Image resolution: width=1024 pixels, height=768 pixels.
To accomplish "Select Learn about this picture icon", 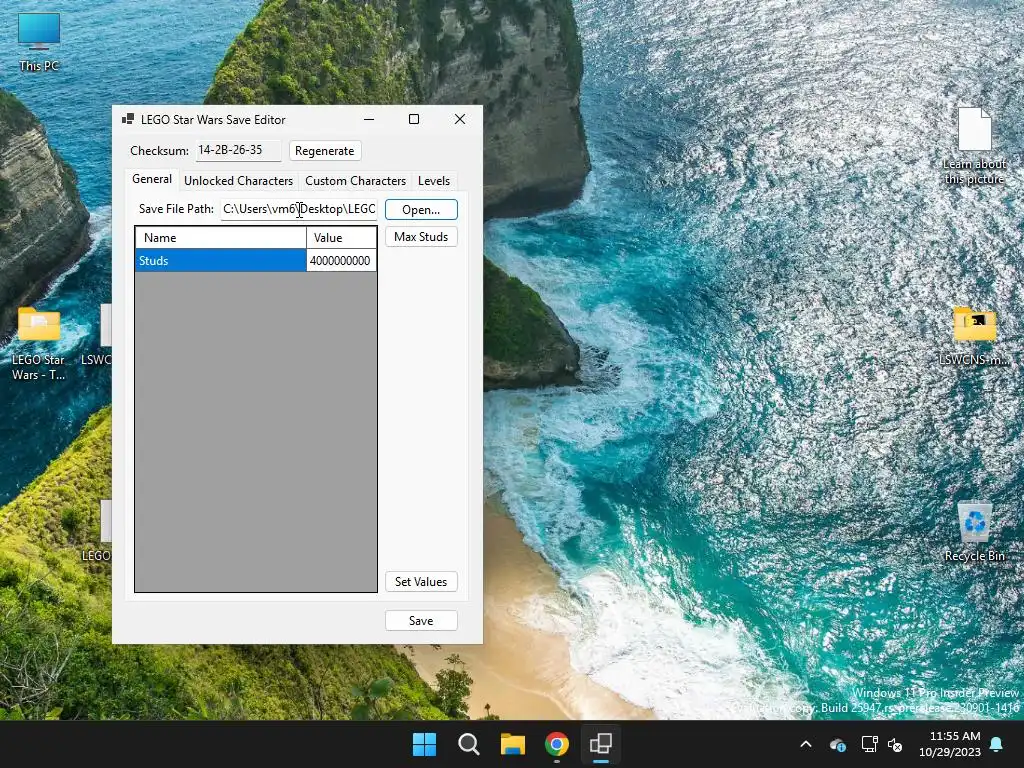I will tap(974, 147).
